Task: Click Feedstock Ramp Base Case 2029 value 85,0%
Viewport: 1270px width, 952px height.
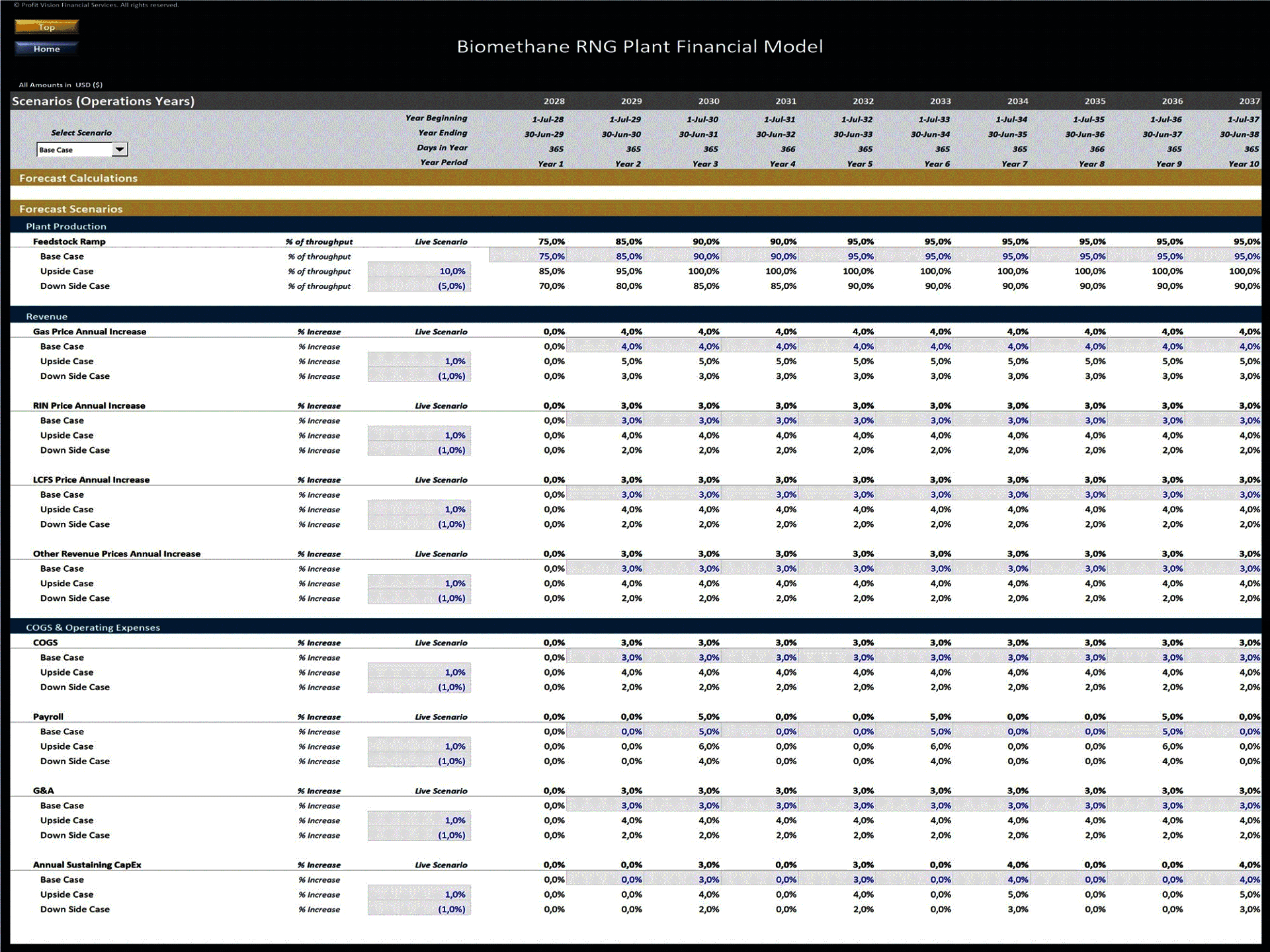Action: [605, 257]
